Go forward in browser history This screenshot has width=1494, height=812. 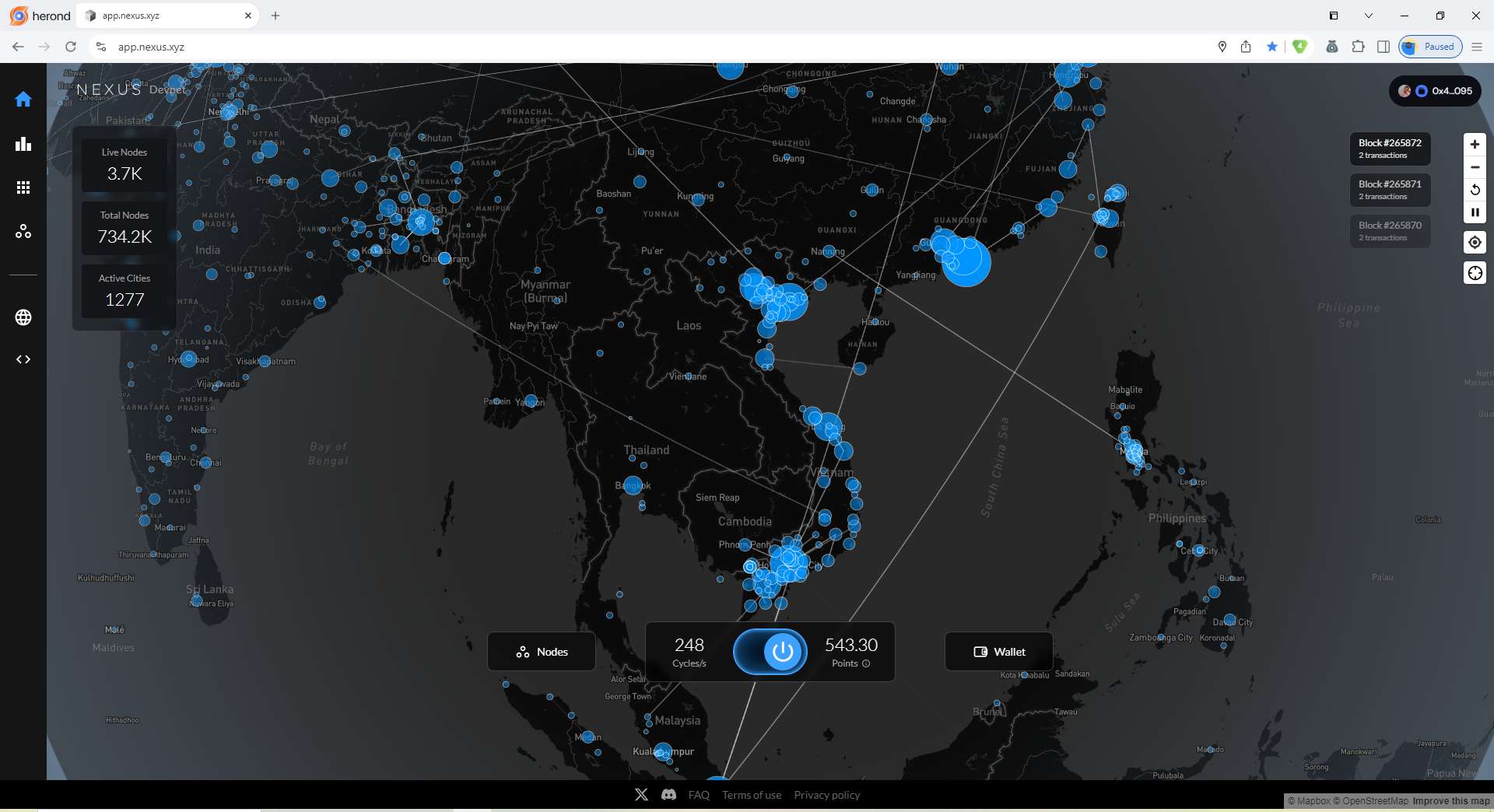(x=44, y=47)
